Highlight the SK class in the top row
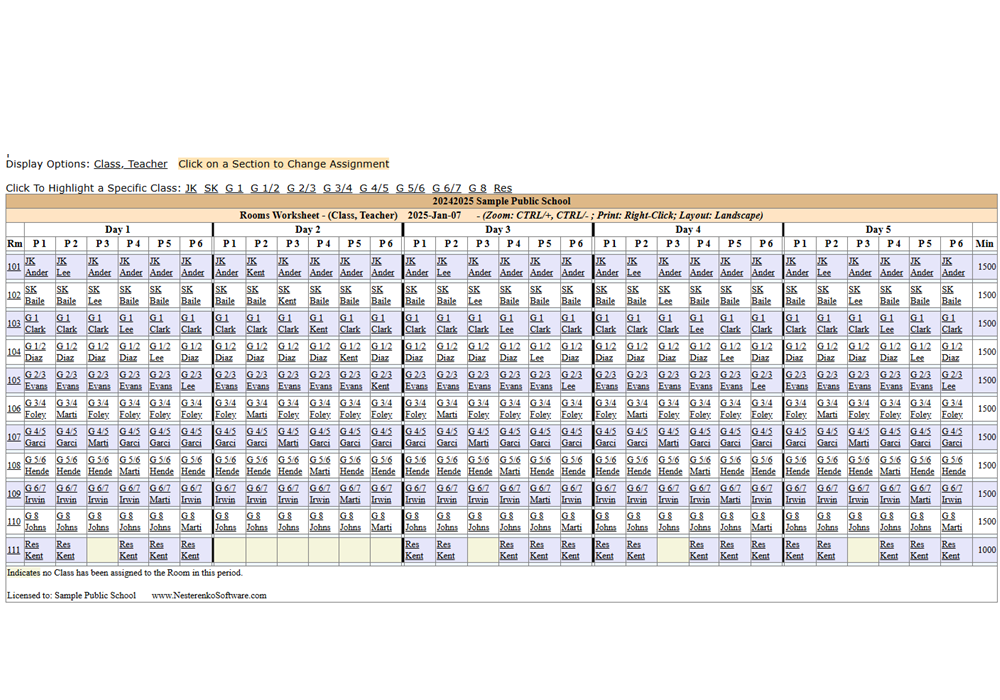Image resolution: width=1000 pixels, height=700 pixels. (x=210, y=188)
